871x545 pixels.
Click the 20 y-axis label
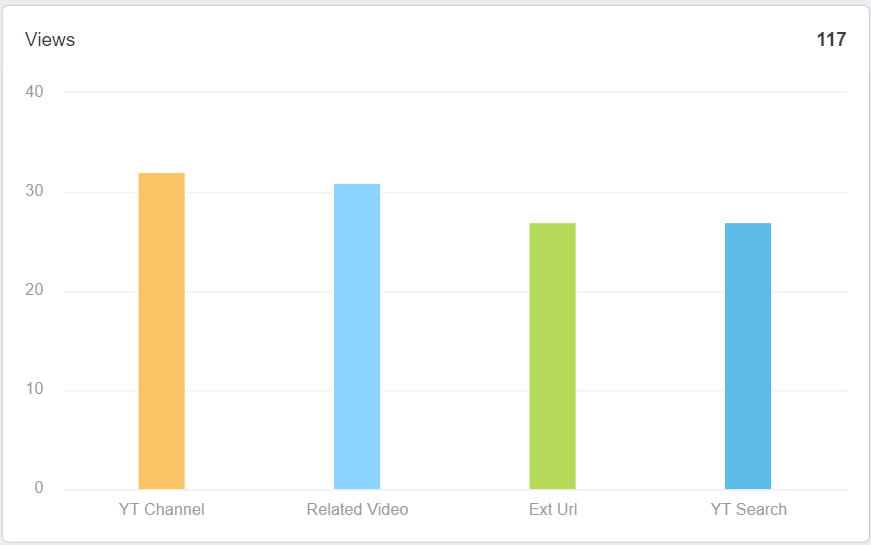[x=34, y=289]
